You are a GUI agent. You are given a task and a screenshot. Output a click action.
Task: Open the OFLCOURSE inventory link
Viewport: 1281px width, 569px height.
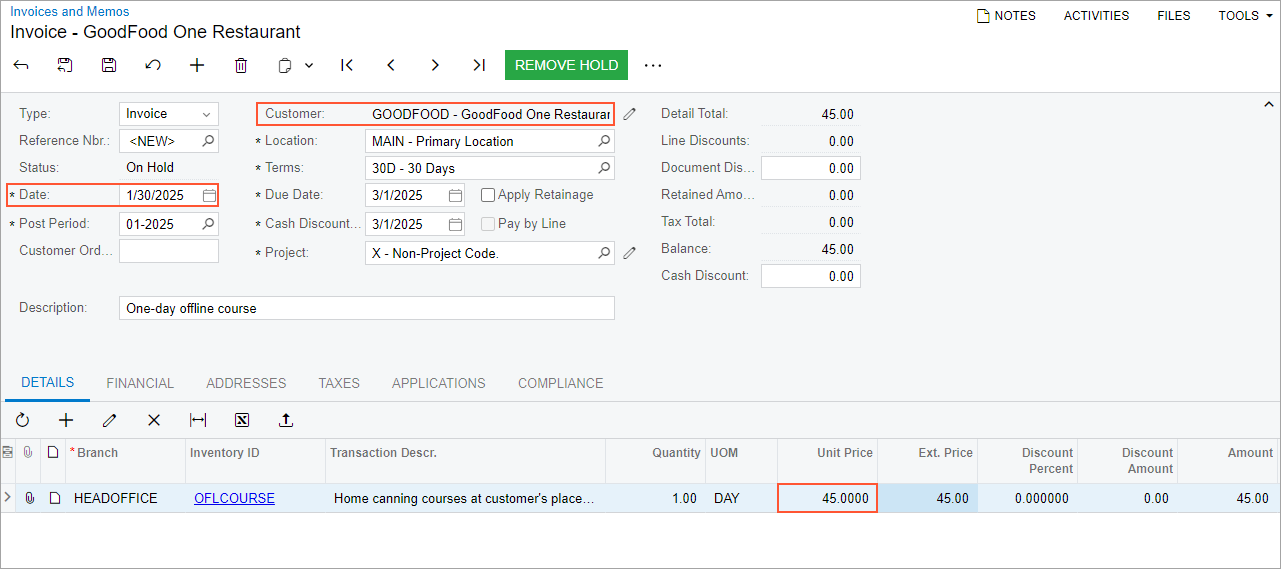point(234,498)
